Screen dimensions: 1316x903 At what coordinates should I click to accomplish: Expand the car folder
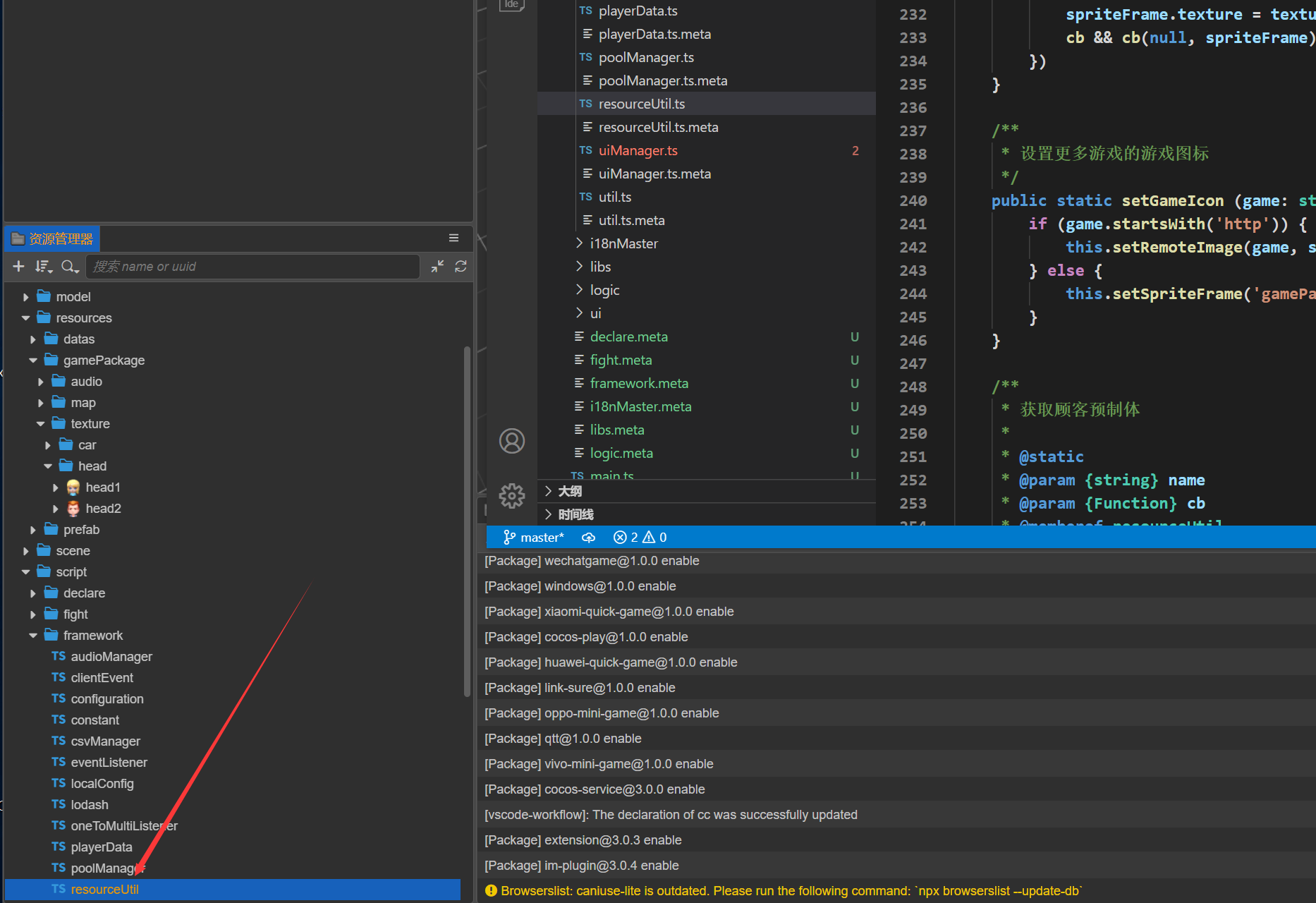point(48,445)
